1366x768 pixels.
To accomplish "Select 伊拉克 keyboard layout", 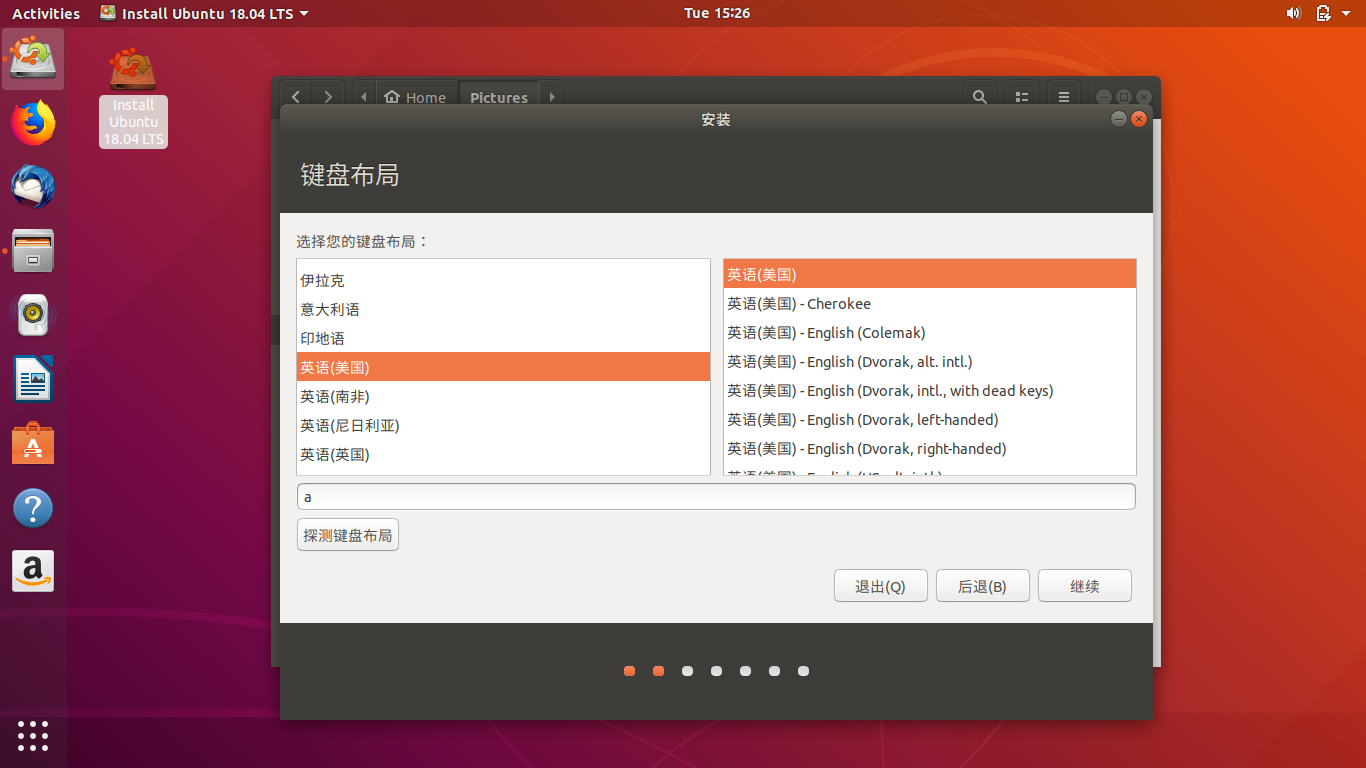I will coord(504,280).
